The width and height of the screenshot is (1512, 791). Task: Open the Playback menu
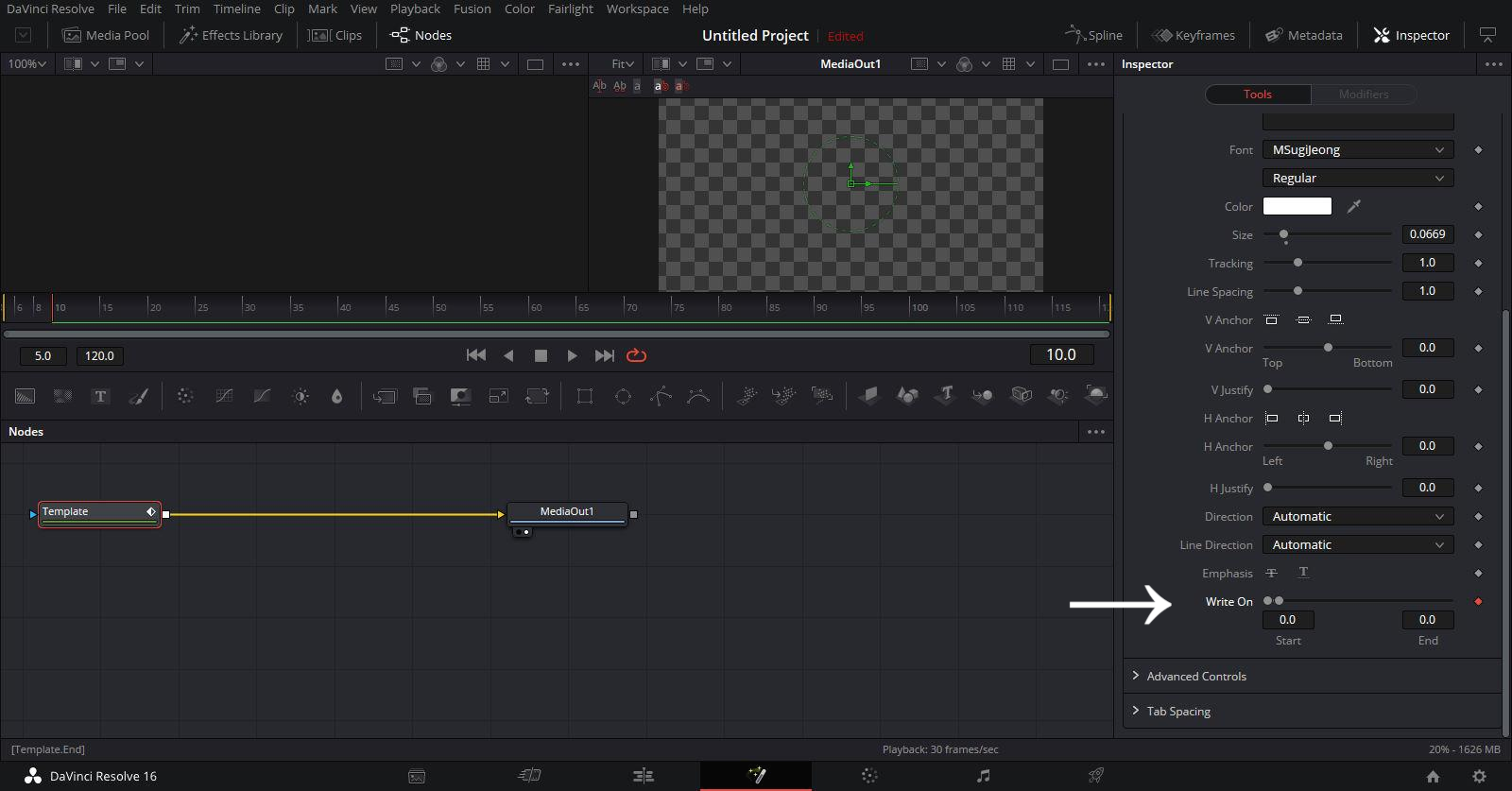(415, 9)
